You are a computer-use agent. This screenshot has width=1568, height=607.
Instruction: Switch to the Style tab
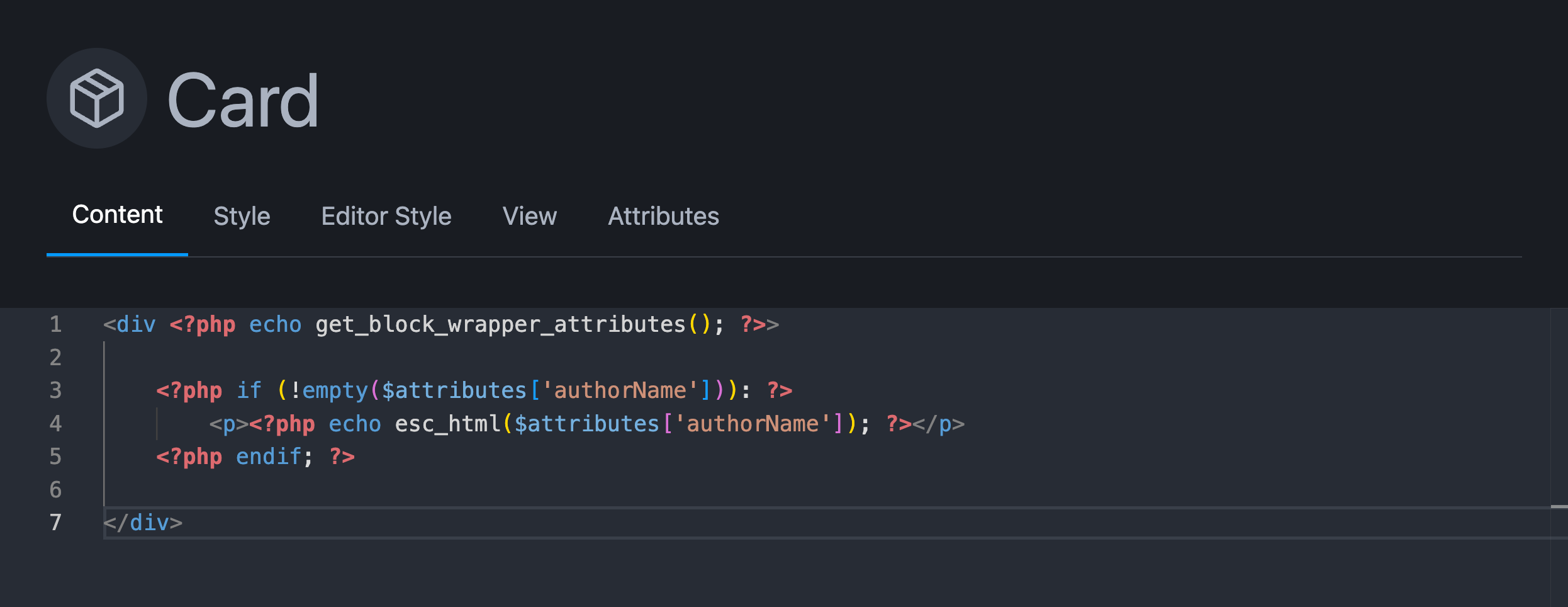click(x=242, y=217)
